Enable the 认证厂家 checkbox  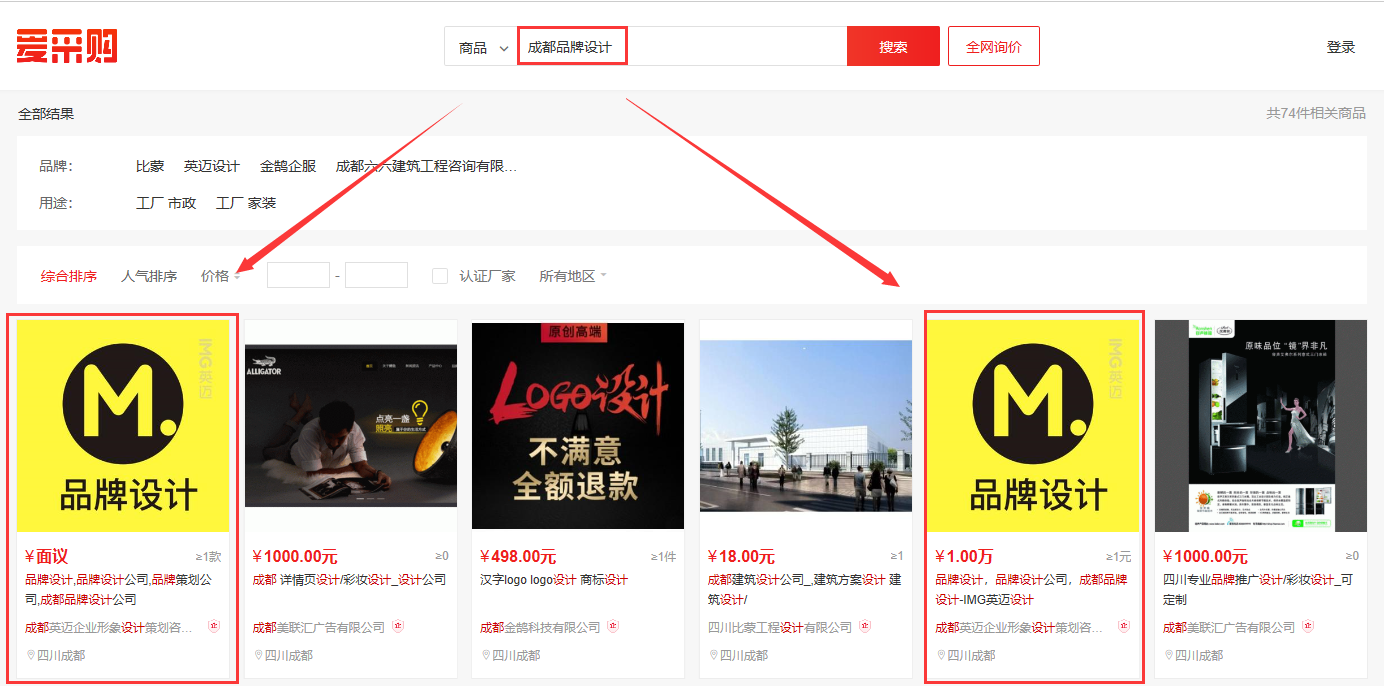(x=440, y=276)
